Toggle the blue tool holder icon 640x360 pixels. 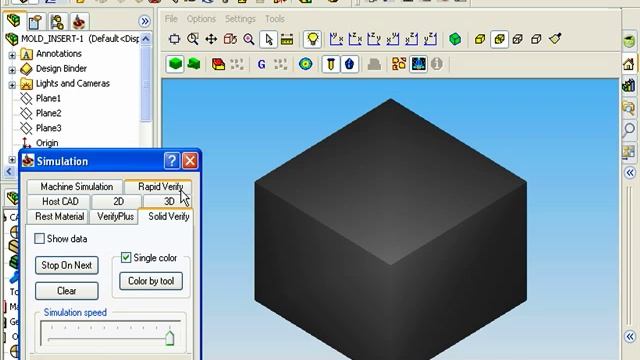(349, 64)
